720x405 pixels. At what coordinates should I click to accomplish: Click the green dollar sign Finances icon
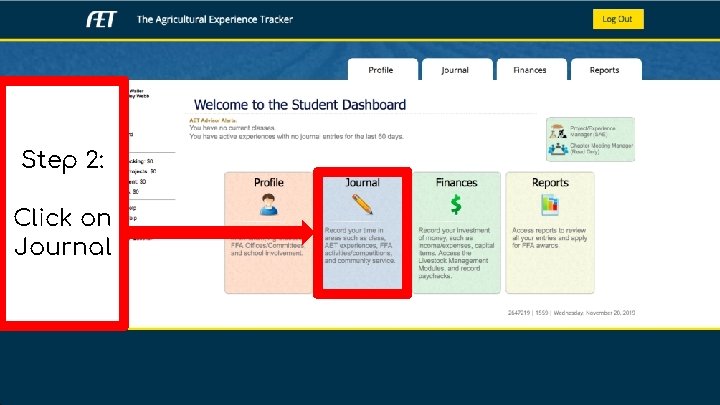[x=456, y=205]
